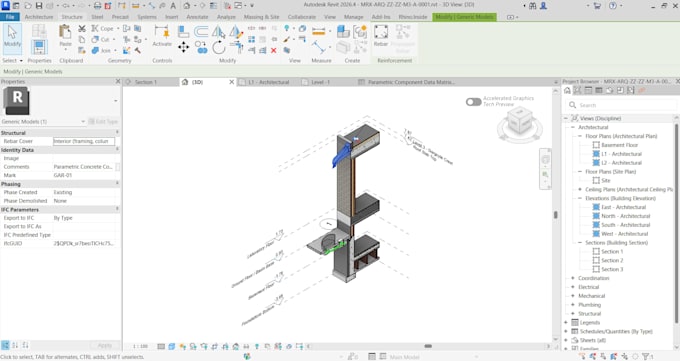Click the Rebar reinforcement tool
Viewport: 680px width, 361px height.
[381, 36]
